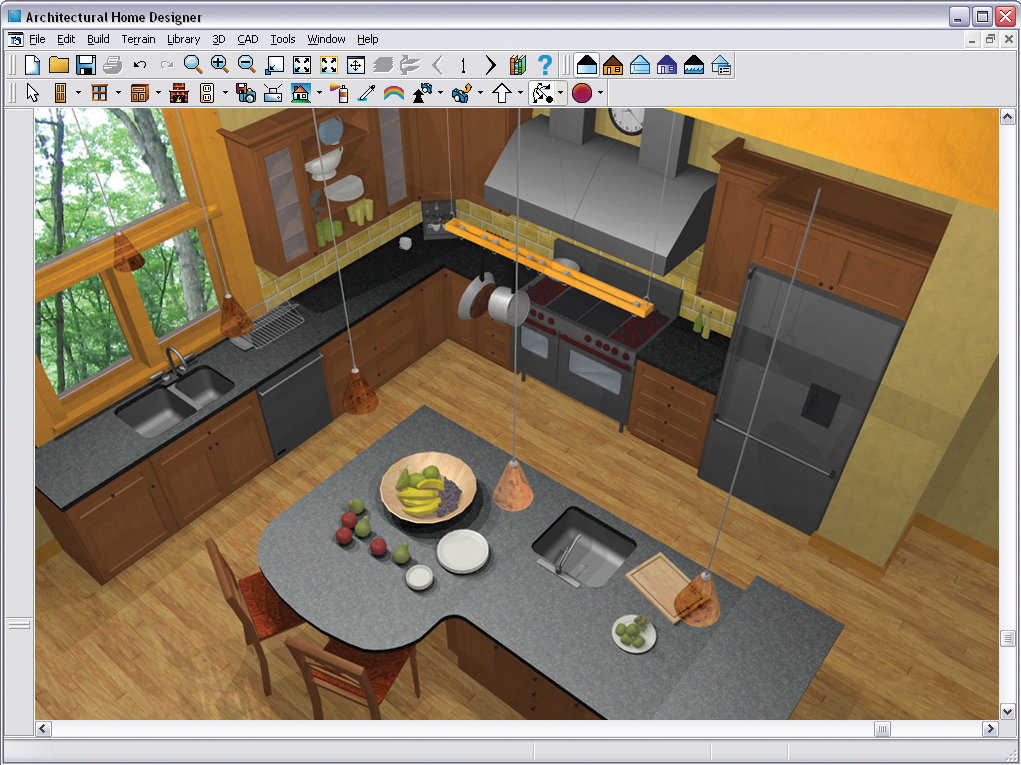Choose the Cabinet tool
The image size is (1021, 765).
click(x=139, y=93)
